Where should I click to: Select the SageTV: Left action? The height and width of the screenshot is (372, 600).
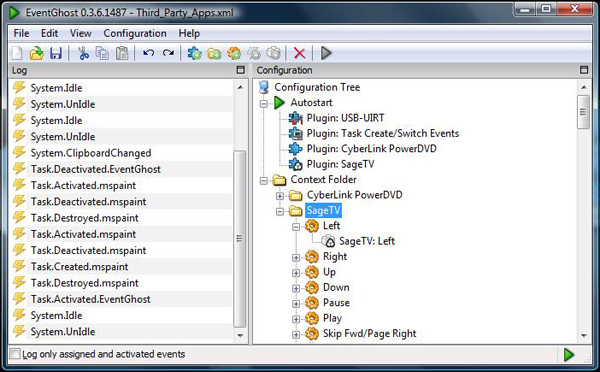(367, 241)
